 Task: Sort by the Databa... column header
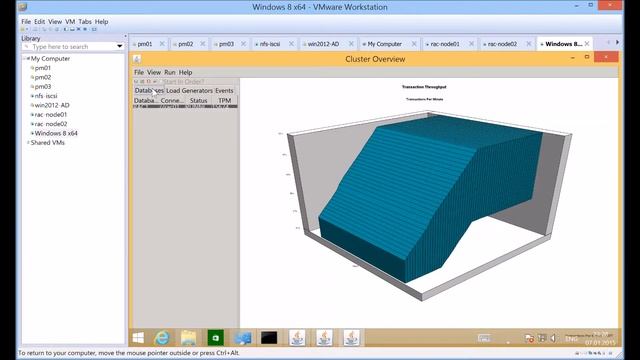[x=146, y=100]
